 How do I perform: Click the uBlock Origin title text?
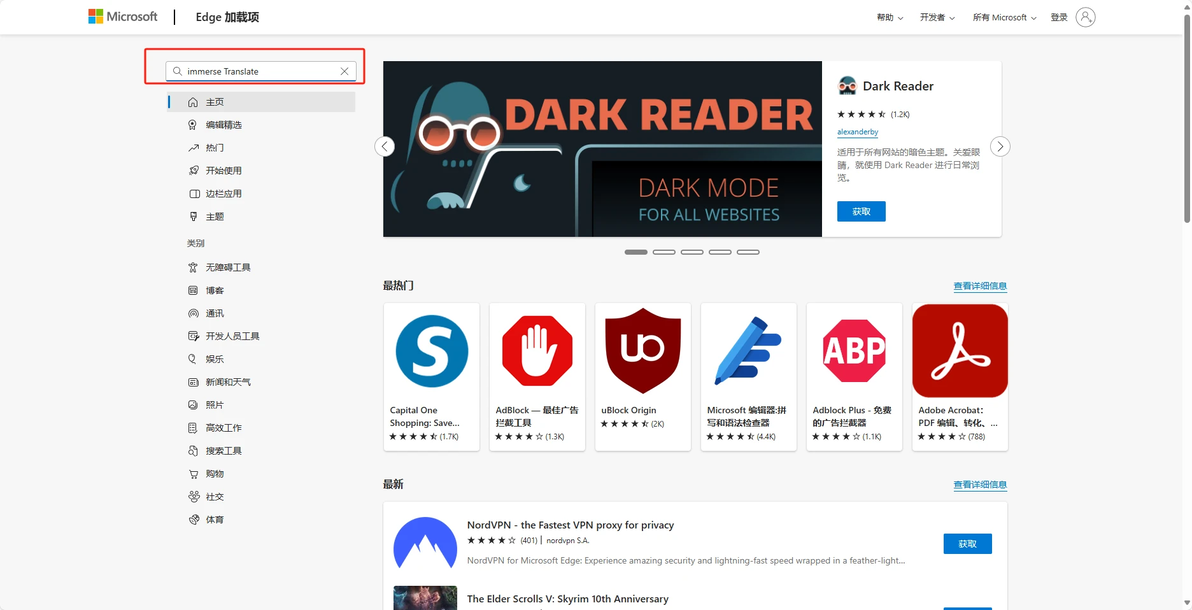coord(629,411)
